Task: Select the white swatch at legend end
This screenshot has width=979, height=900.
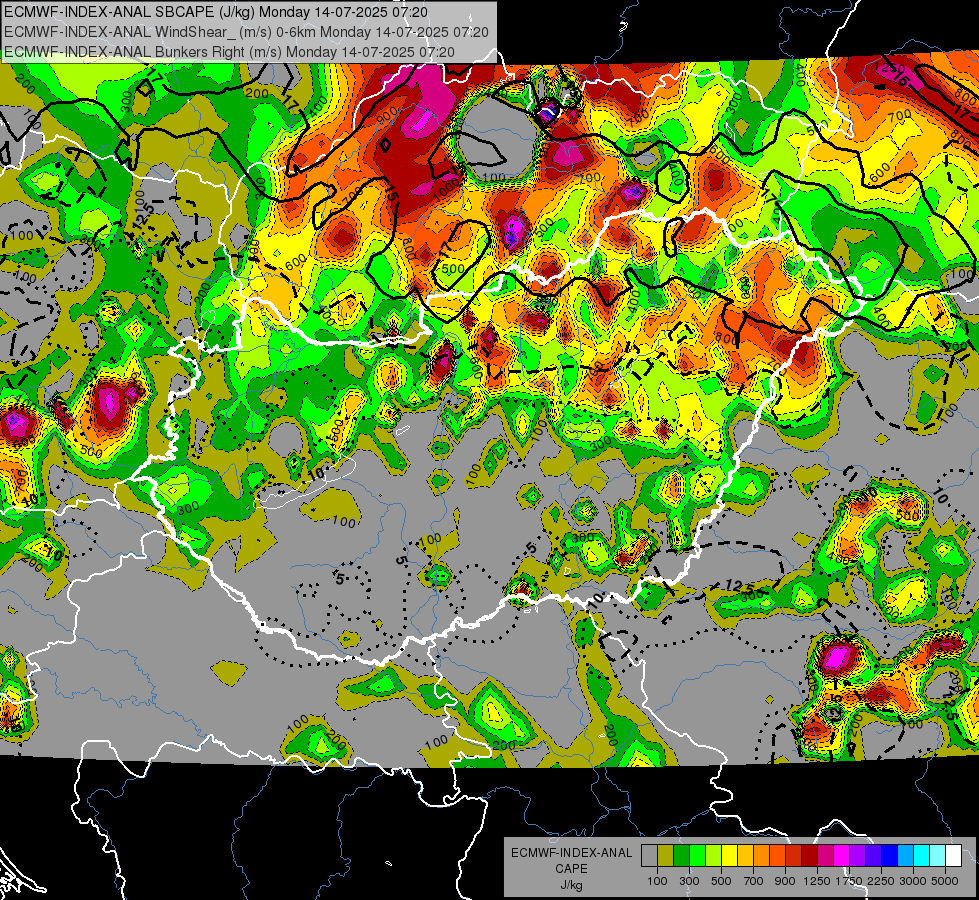Action: pos(953,855)
